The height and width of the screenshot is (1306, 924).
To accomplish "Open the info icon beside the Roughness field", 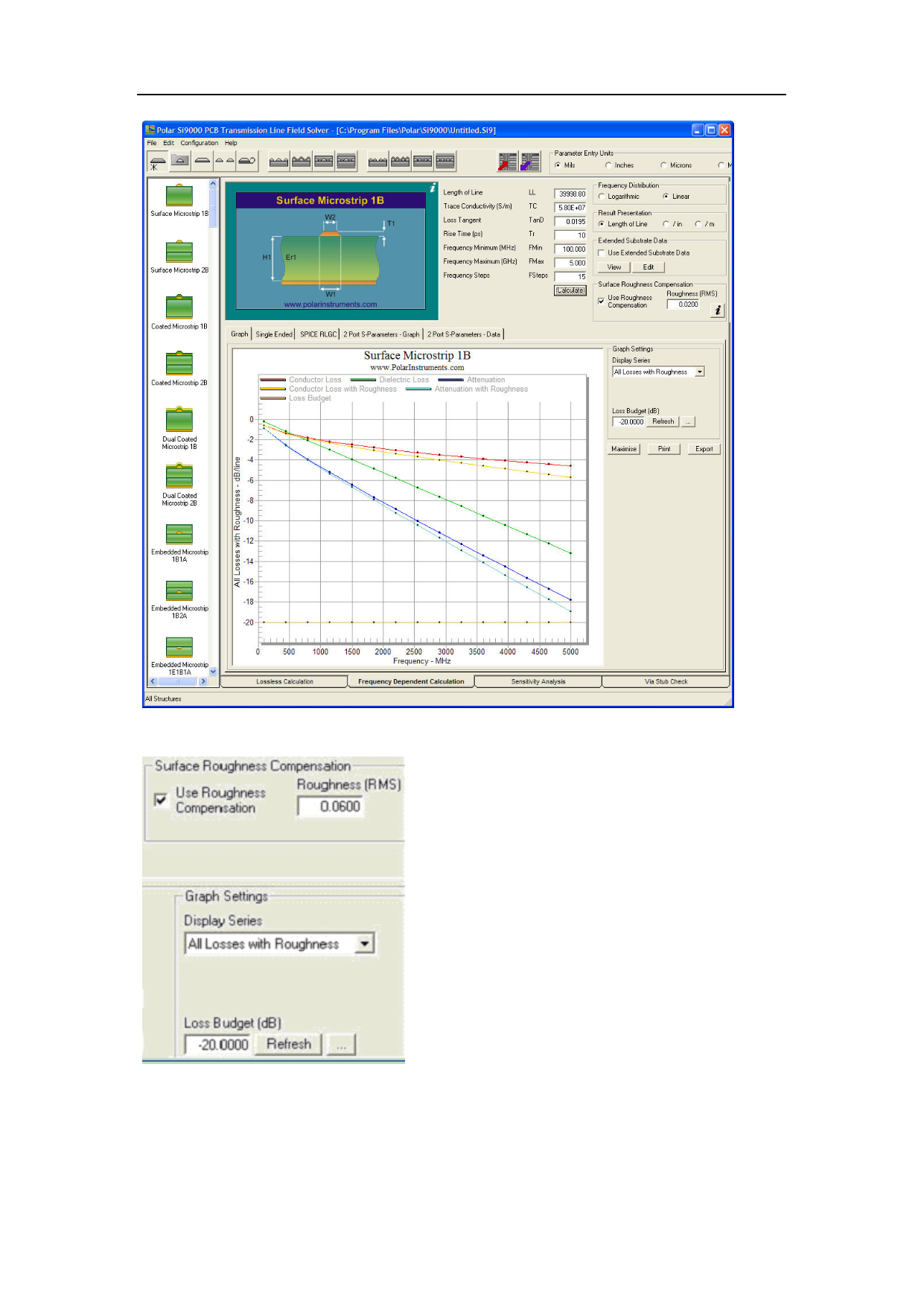I will 717,310.
